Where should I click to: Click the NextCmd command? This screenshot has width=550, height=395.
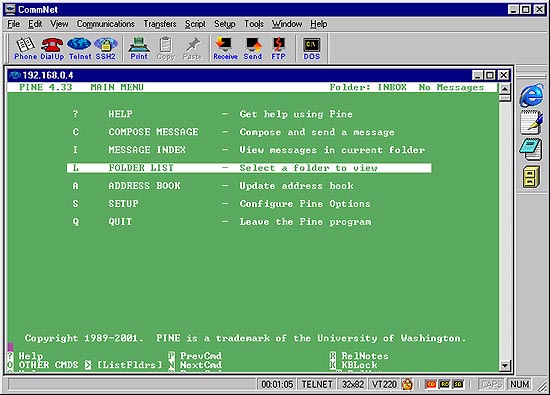tap(201, 365)
